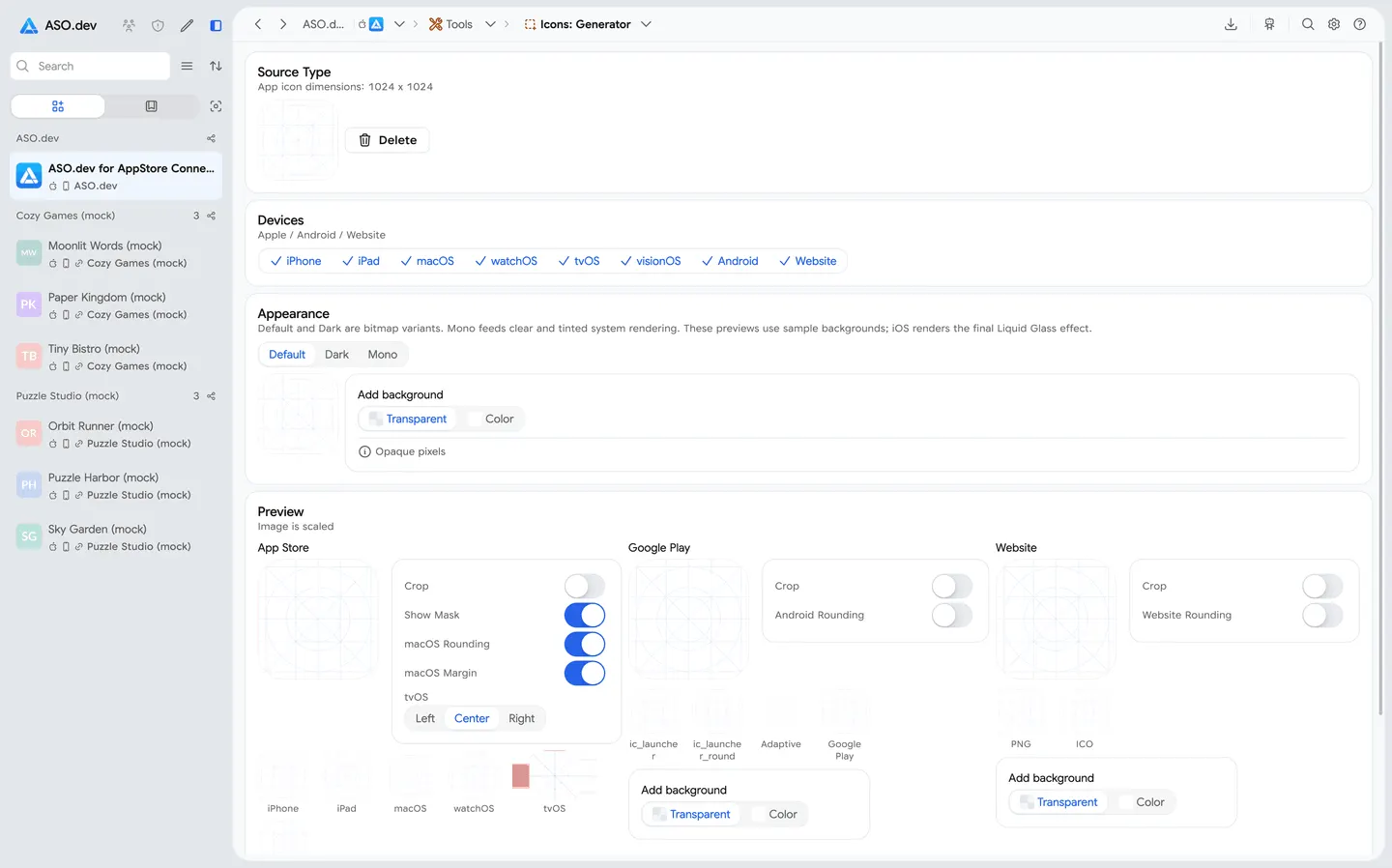The image size is (1392, 868).
Task: Select Left tvOS alignment
Action: (x=425, y=718)
